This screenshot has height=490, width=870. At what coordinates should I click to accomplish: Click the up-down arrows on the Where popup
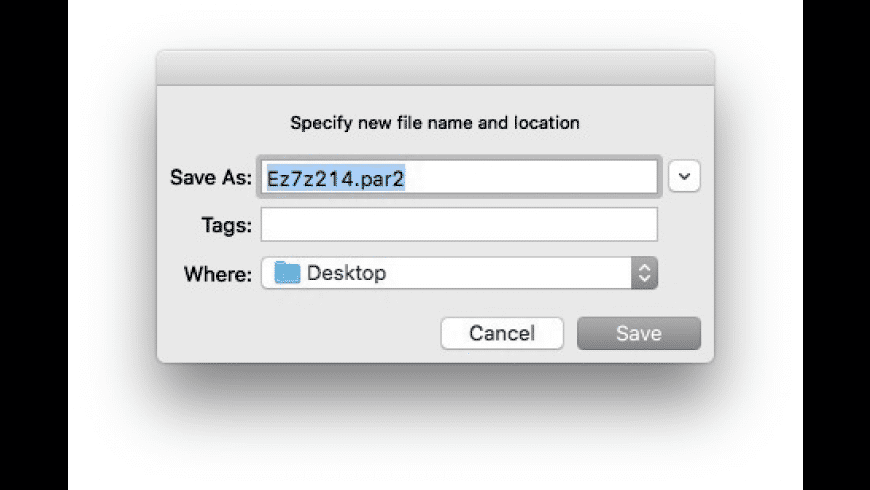click(645, 273)
